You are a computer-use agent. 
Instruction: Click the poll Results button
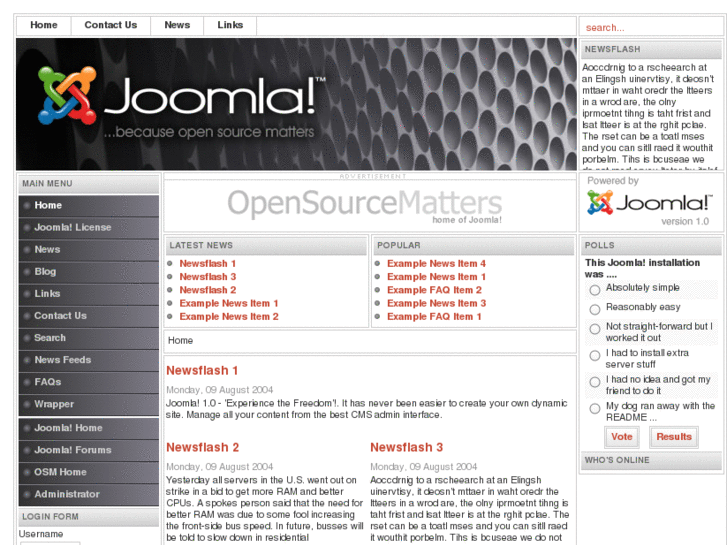674,437
